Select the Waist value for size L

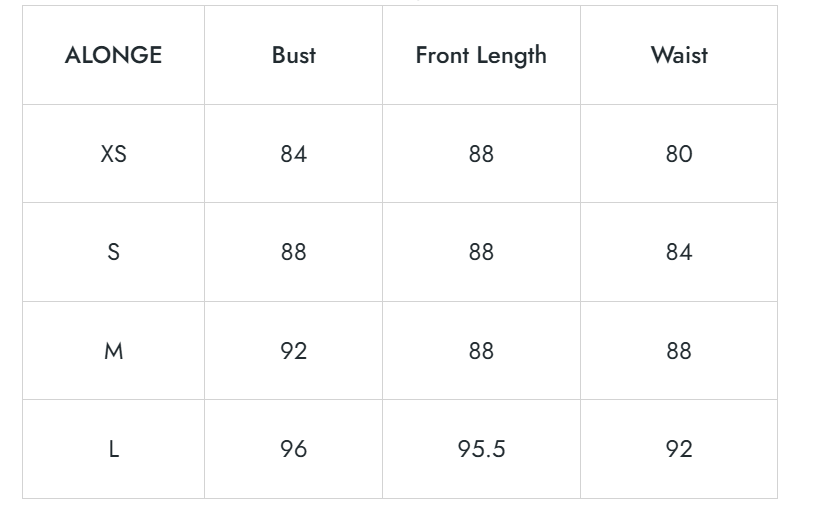679,449
